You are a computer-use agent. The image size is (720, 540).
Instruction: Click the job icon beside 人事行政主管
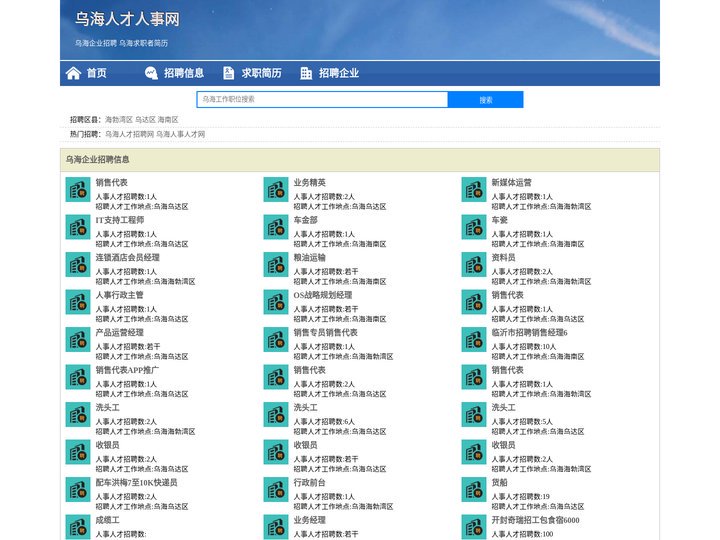click(x=78, y=302)
